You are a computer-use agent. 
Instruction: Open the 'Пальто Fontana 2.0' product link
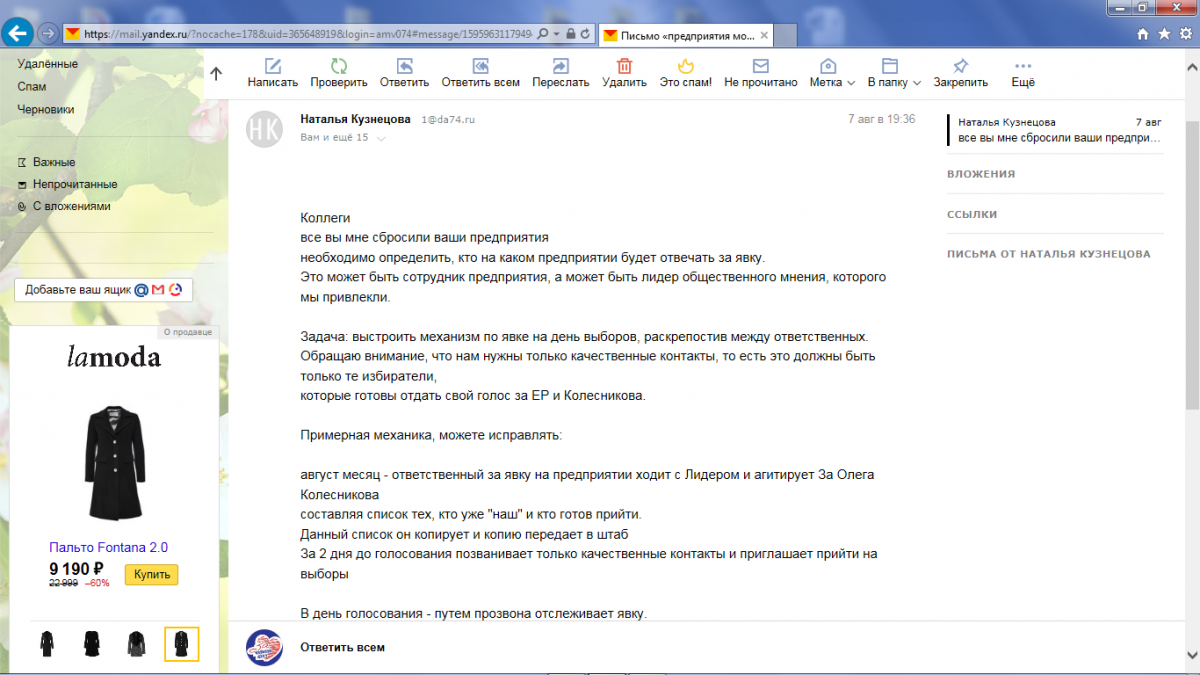108,547
